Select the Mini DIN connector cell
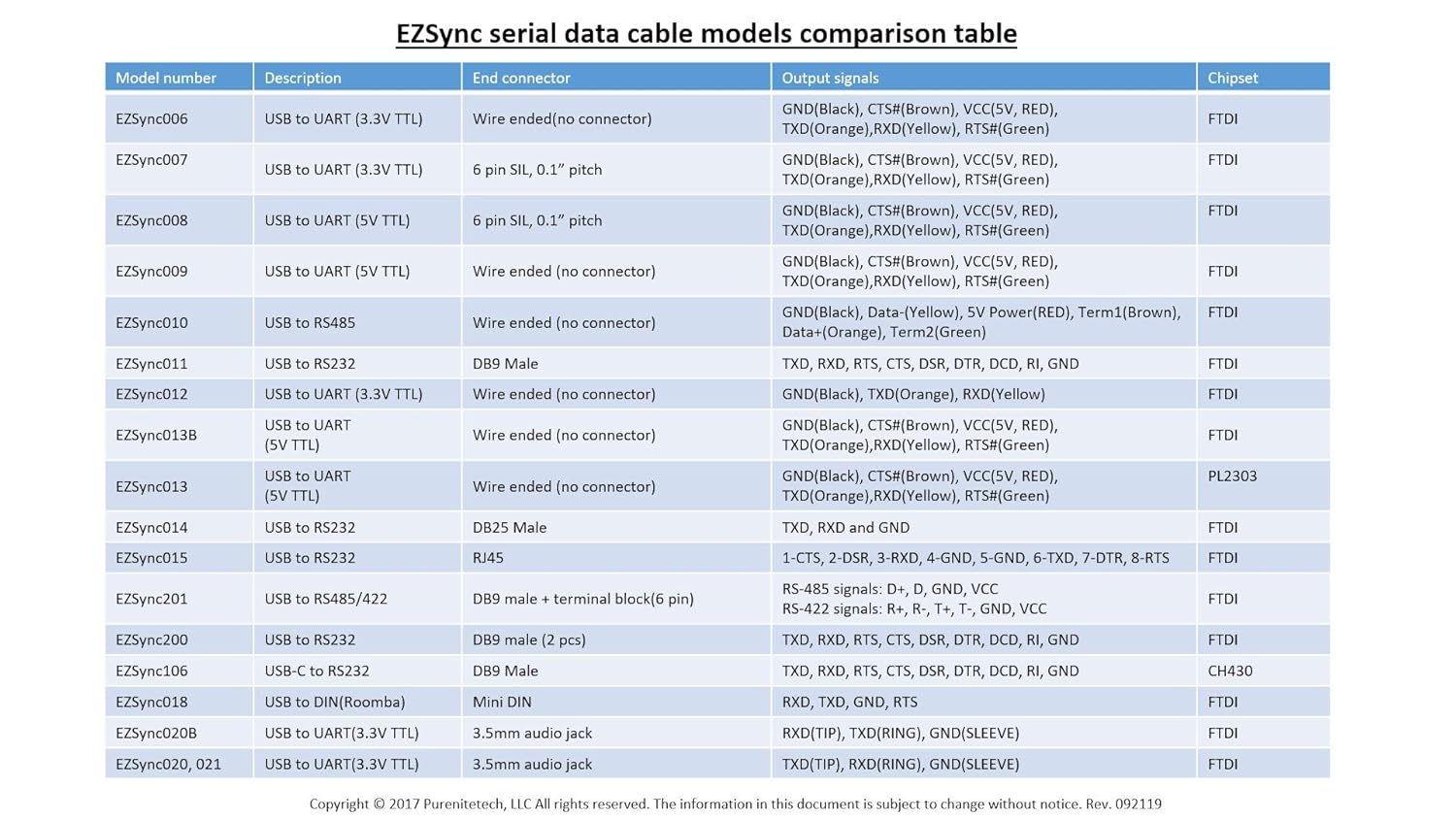The width and height of the screenshot is (1456, 819). point(502,702)
